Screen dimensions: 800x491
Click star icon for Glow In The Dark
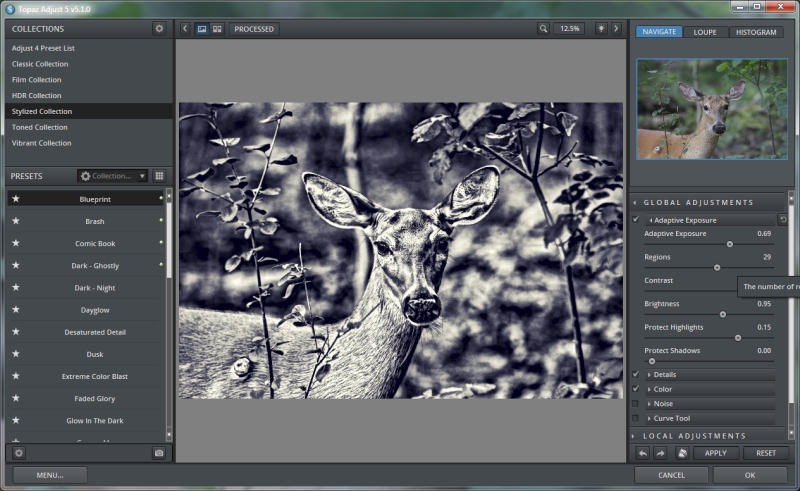click(16, 421)
